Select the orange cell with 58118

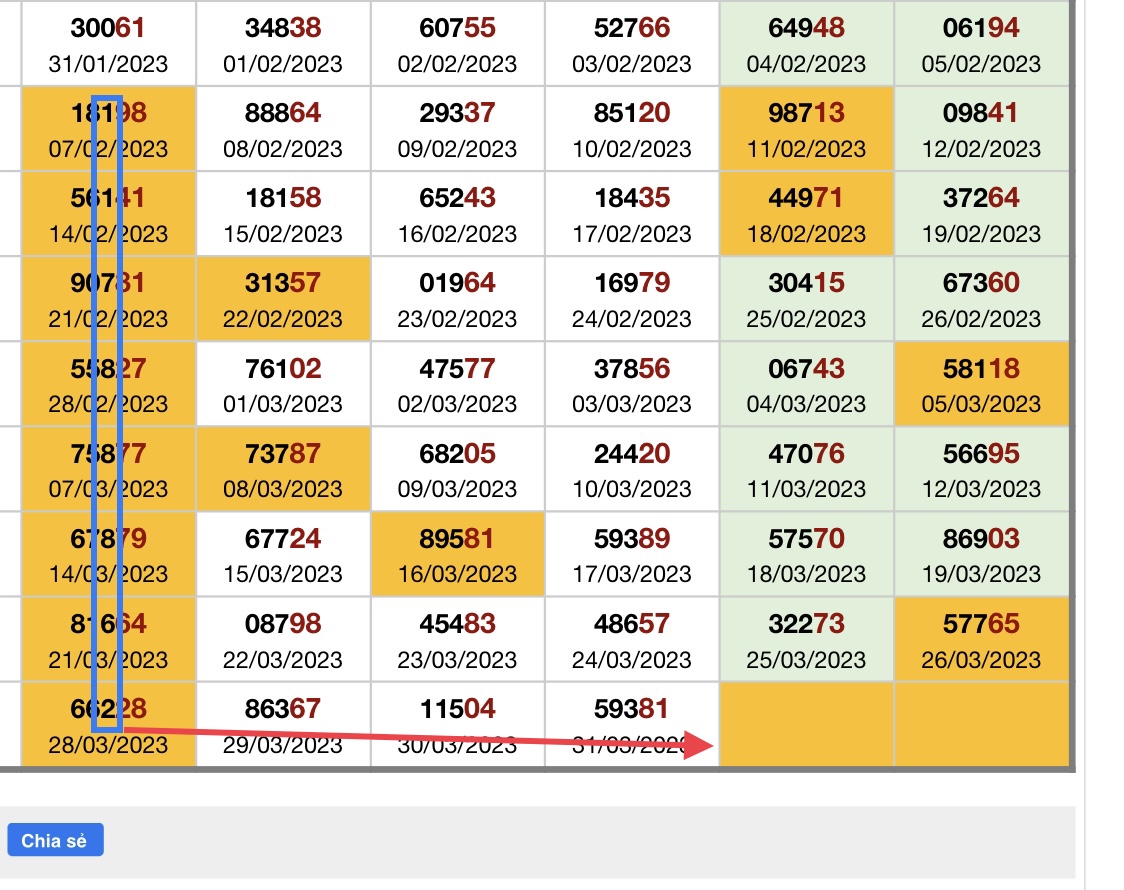(x=981, y=385)
